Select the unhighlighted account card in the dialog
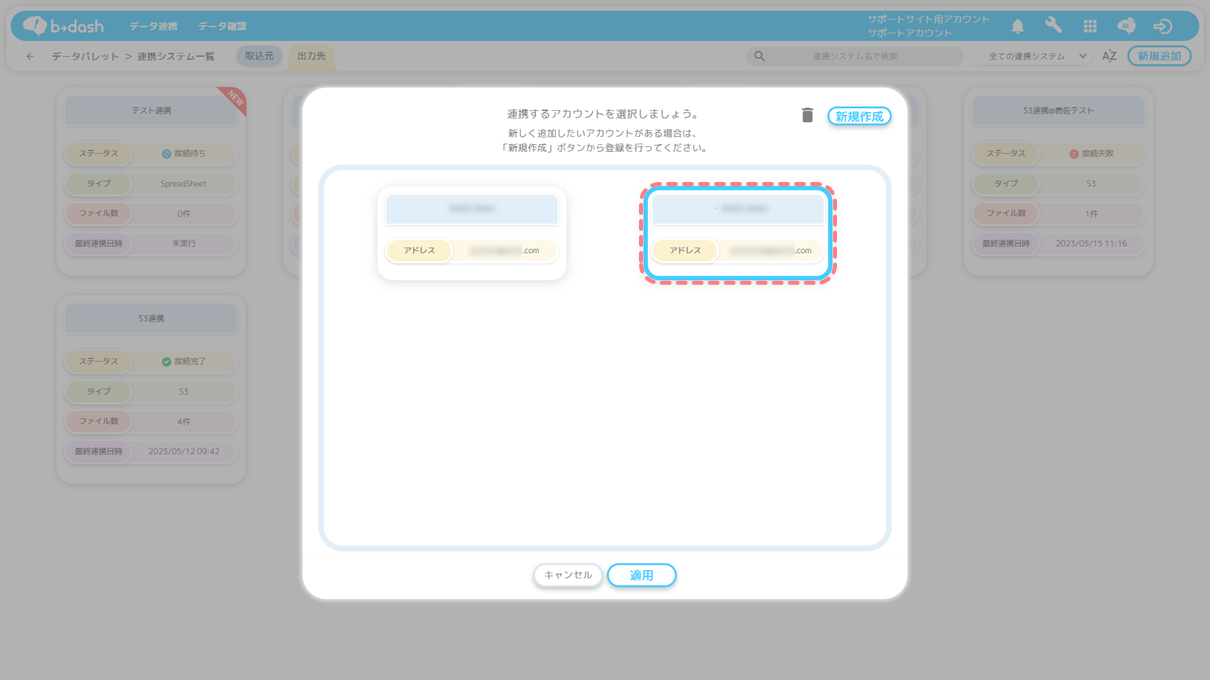This screenshot has width=1210, height=680. coord(472,233)
